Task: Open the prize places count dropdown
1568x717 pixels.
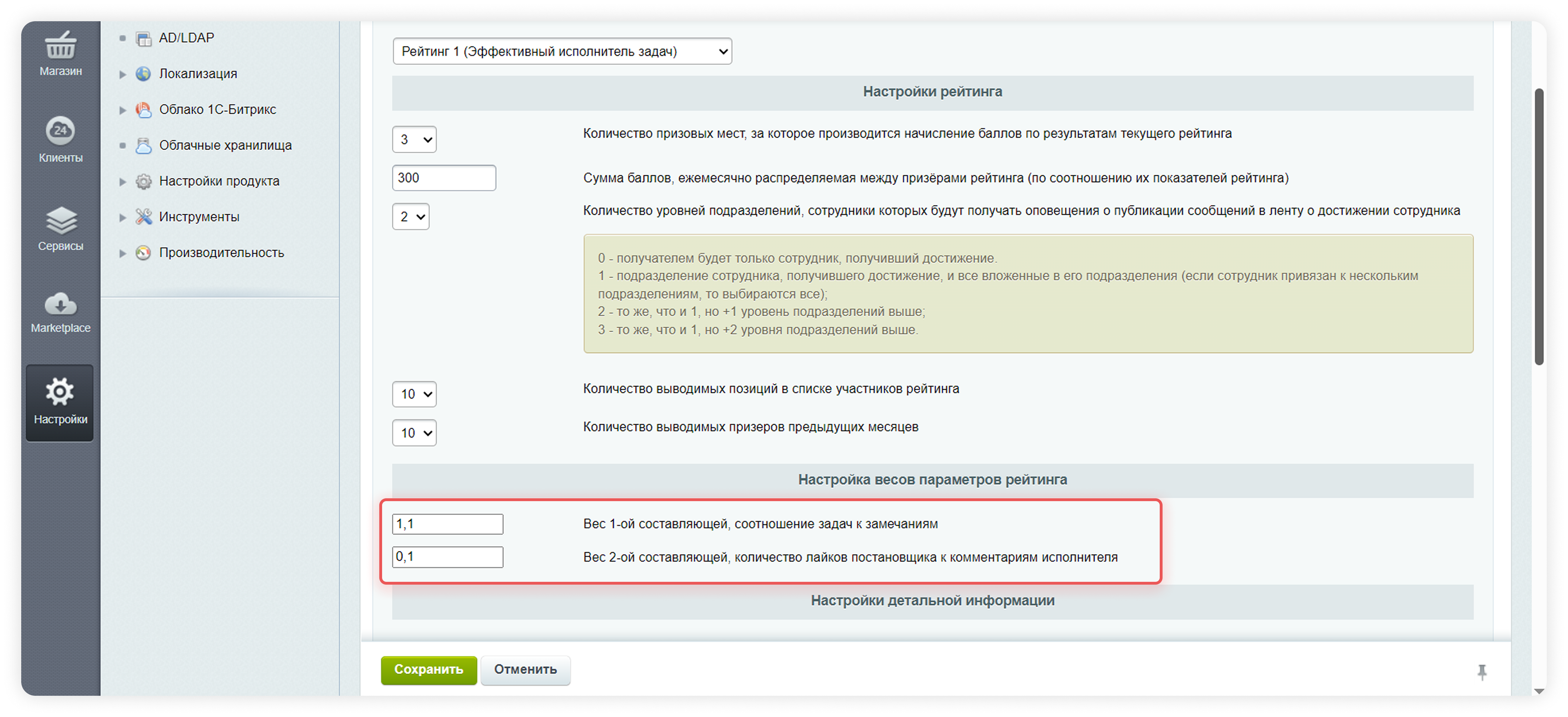Action: [415, 139]
